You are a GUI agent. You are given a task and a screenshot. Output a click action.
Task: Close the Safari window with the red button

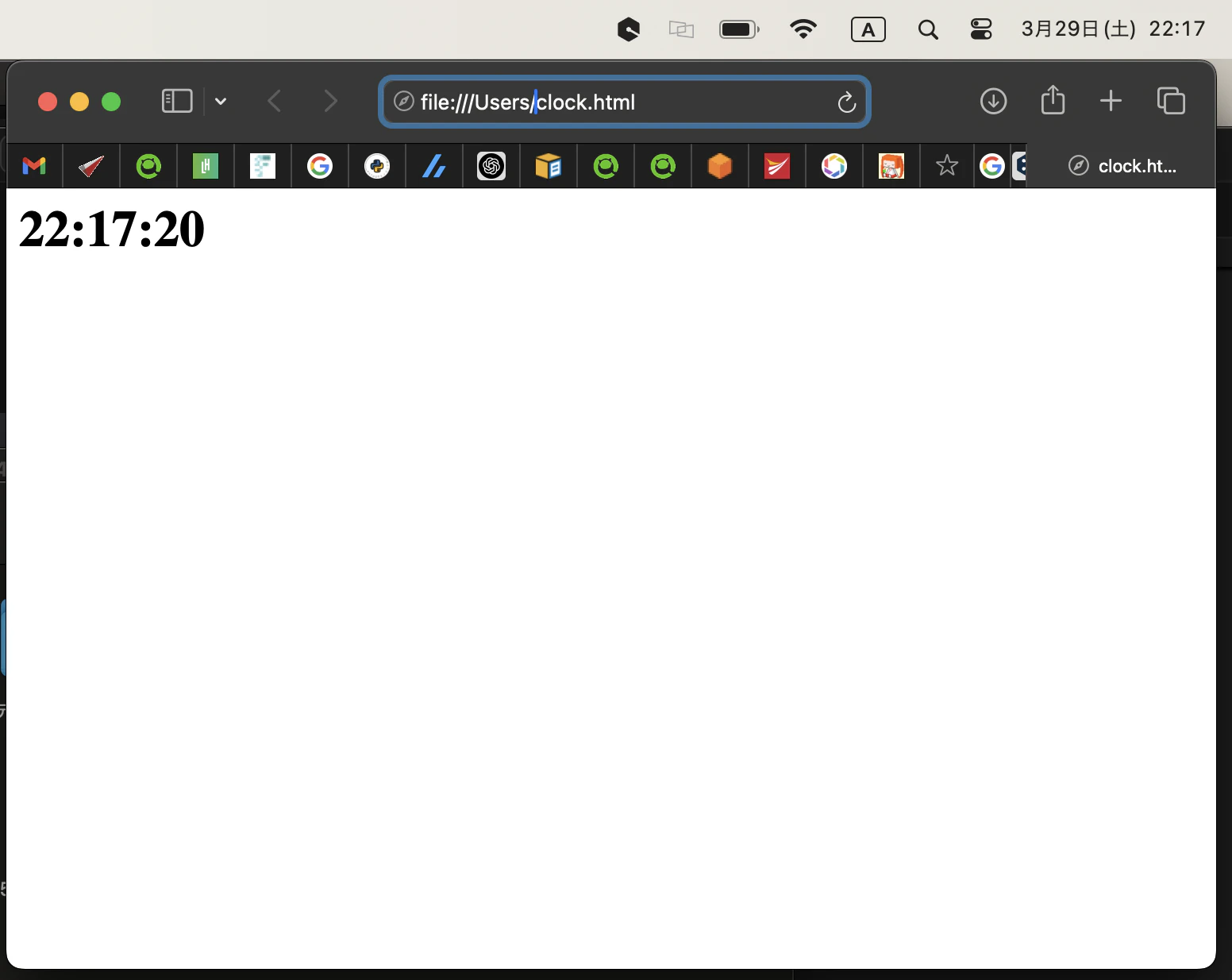tap(48, 102)
